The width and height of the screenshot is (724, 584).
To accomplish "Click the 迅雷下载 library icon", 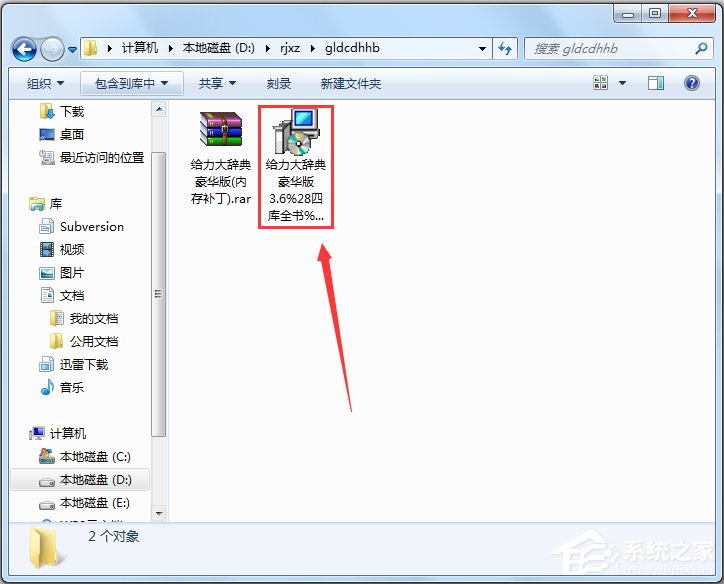I will pyautogui.click(x=47, y=365).
